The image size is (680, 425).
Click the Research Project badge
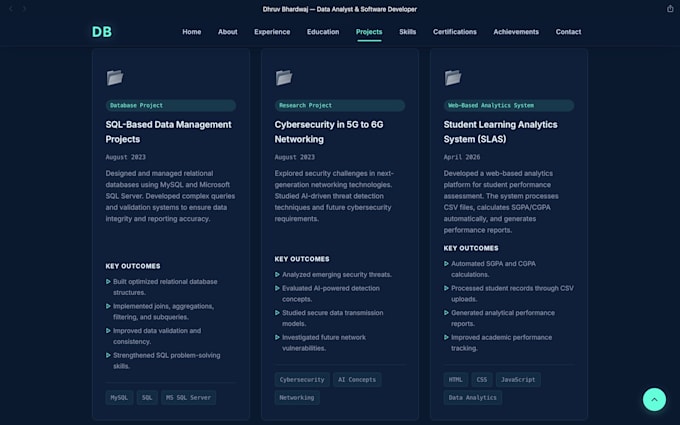point(340,105)
